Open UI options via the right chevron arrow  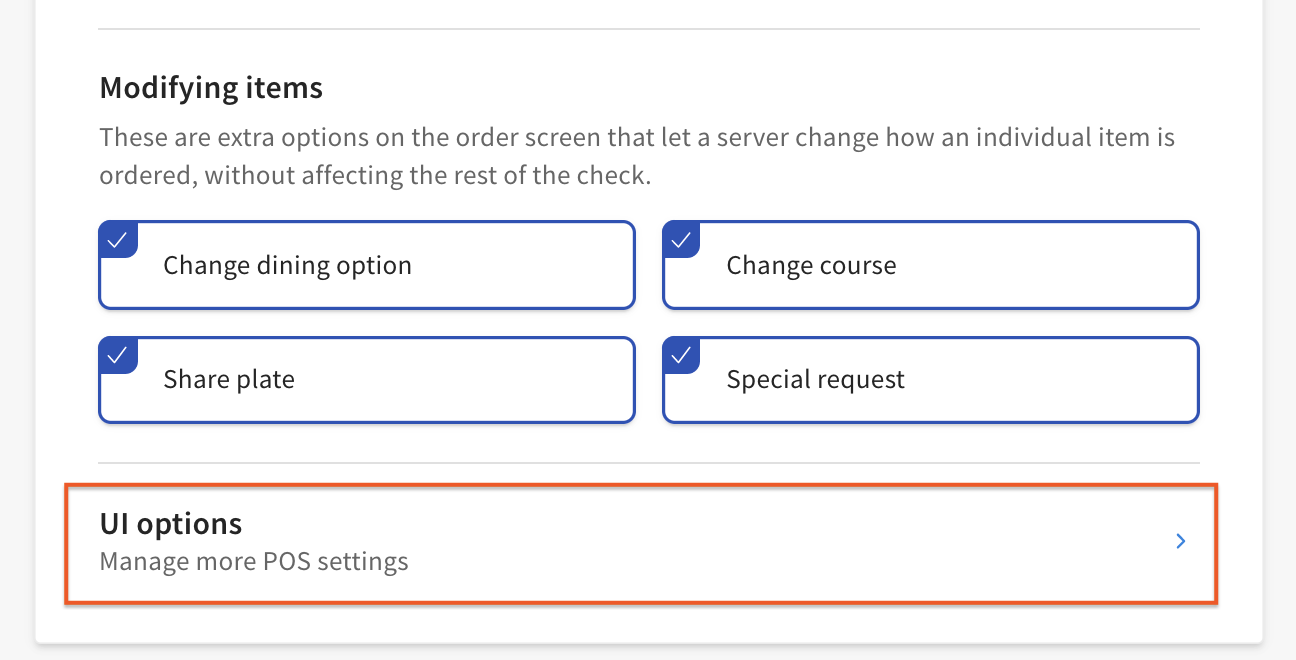tap(1181, 541)
